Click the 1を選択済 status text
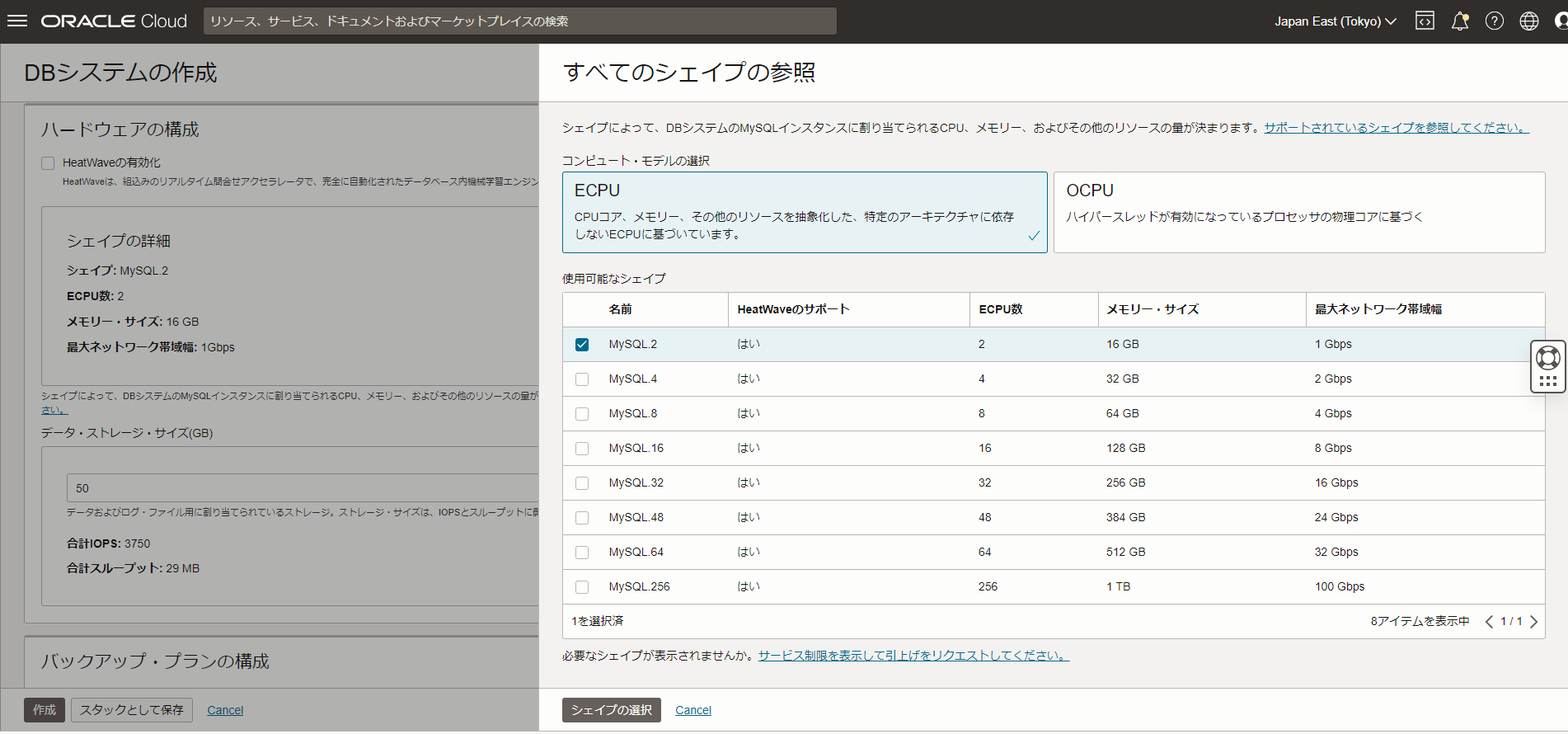 click(x=598, y=622)
